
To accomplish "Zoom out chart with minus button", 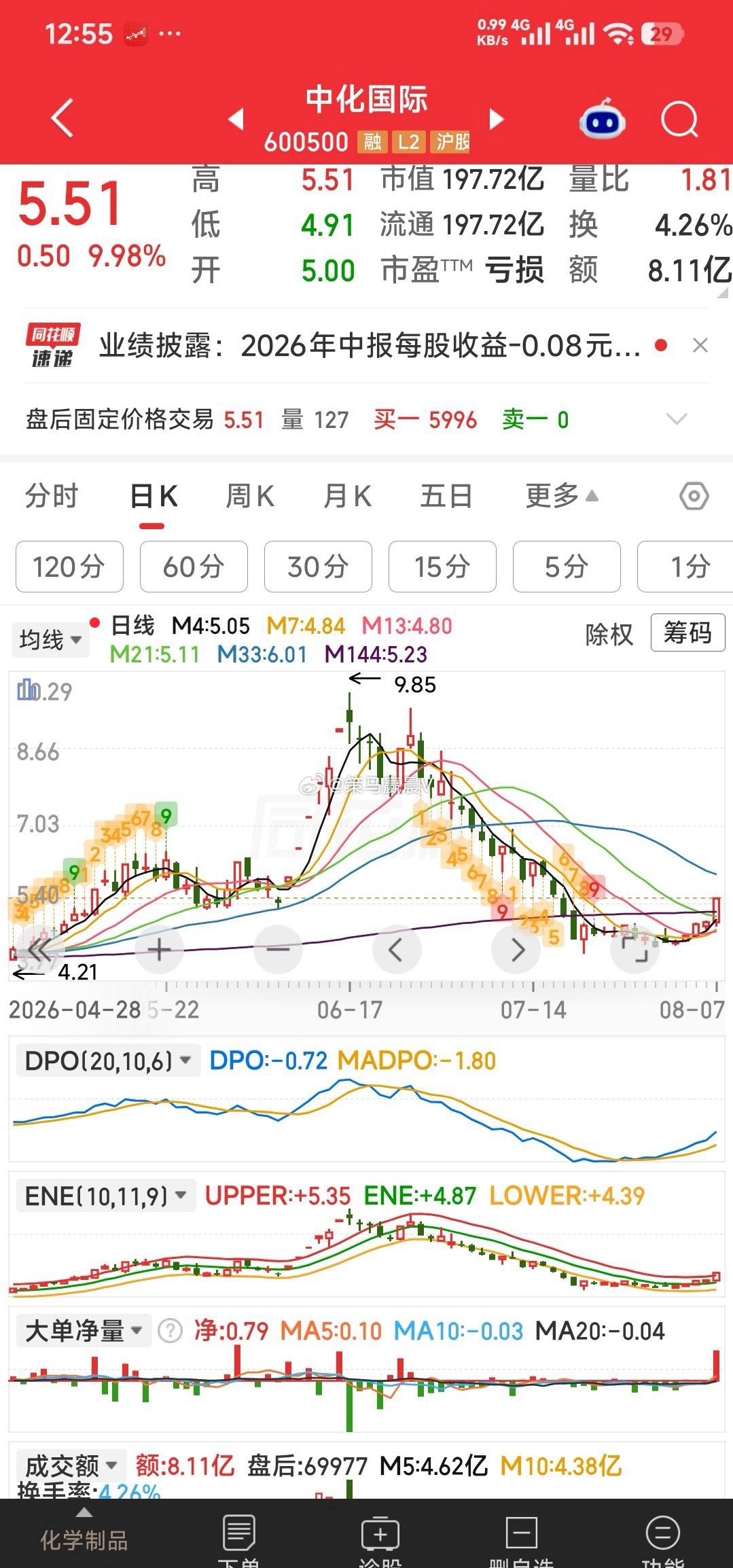I will click(278, 949).
